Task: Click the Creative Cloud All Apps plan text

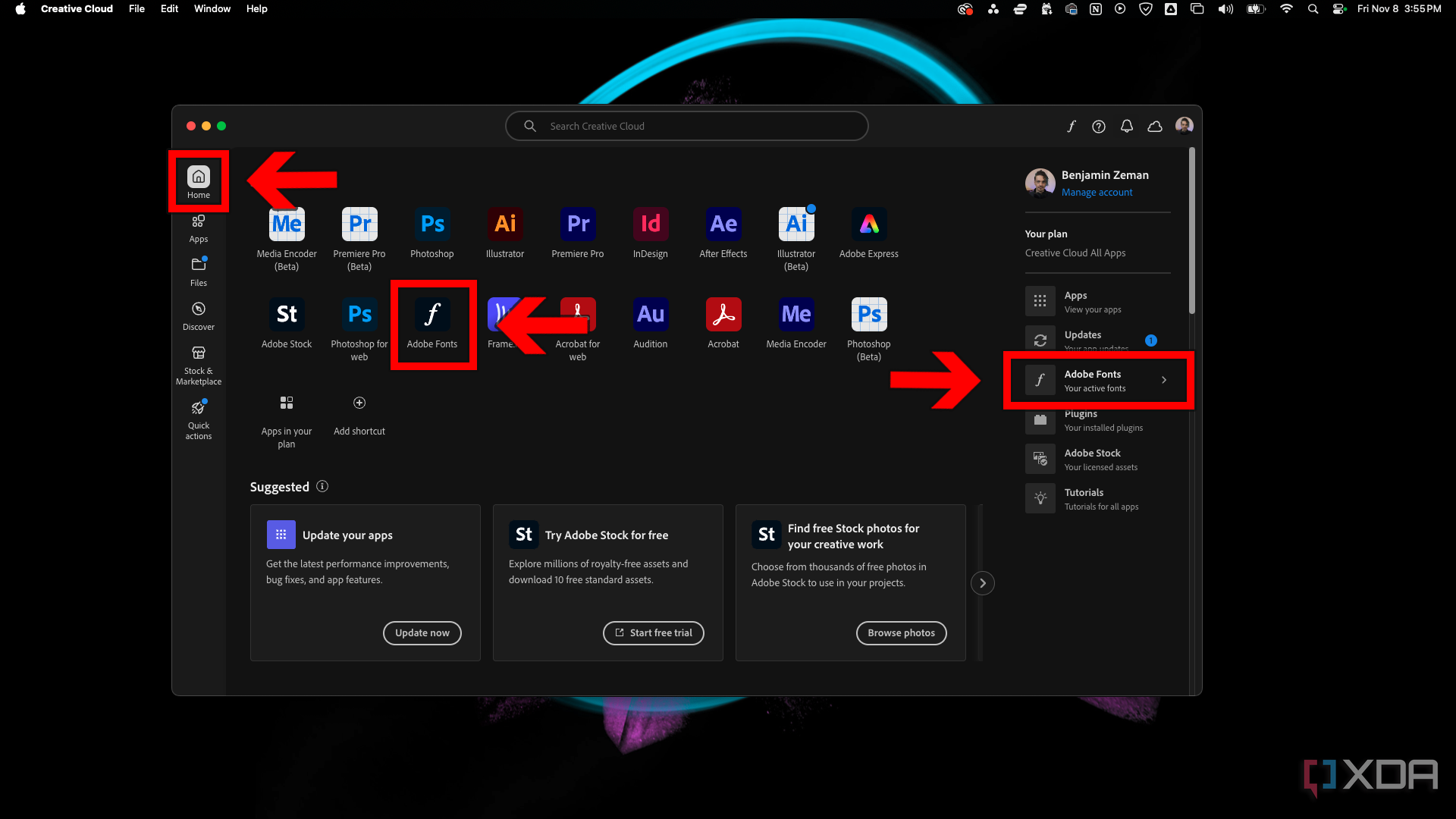Action: [x=1075, y=253]
